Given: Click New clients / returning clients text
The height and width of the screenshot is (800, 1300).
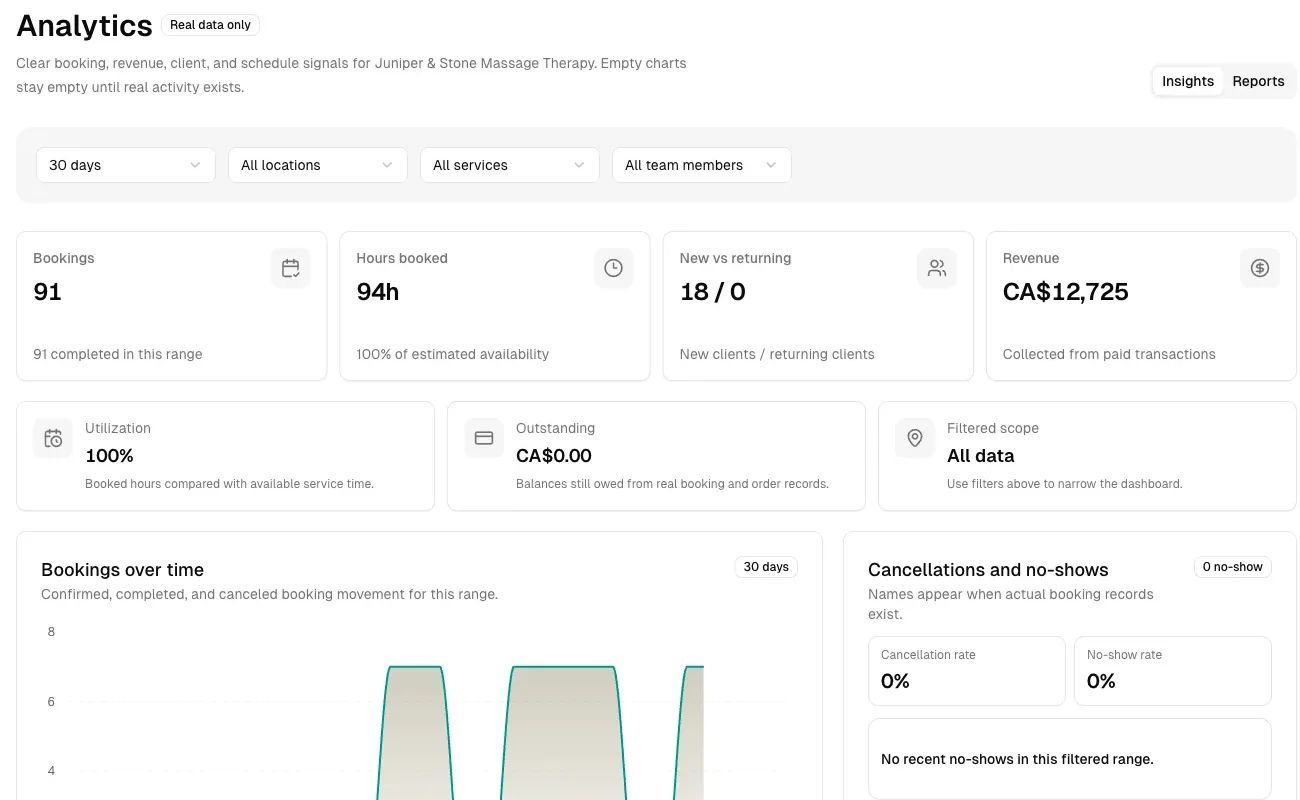Looking at the screenshot, I should (777, 354).
